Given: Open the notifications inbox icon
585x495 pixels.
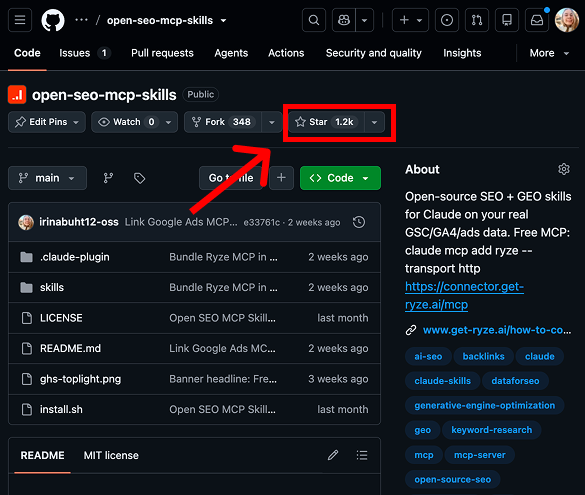Looking at the screenshot, I should click(x=536, y=20).
